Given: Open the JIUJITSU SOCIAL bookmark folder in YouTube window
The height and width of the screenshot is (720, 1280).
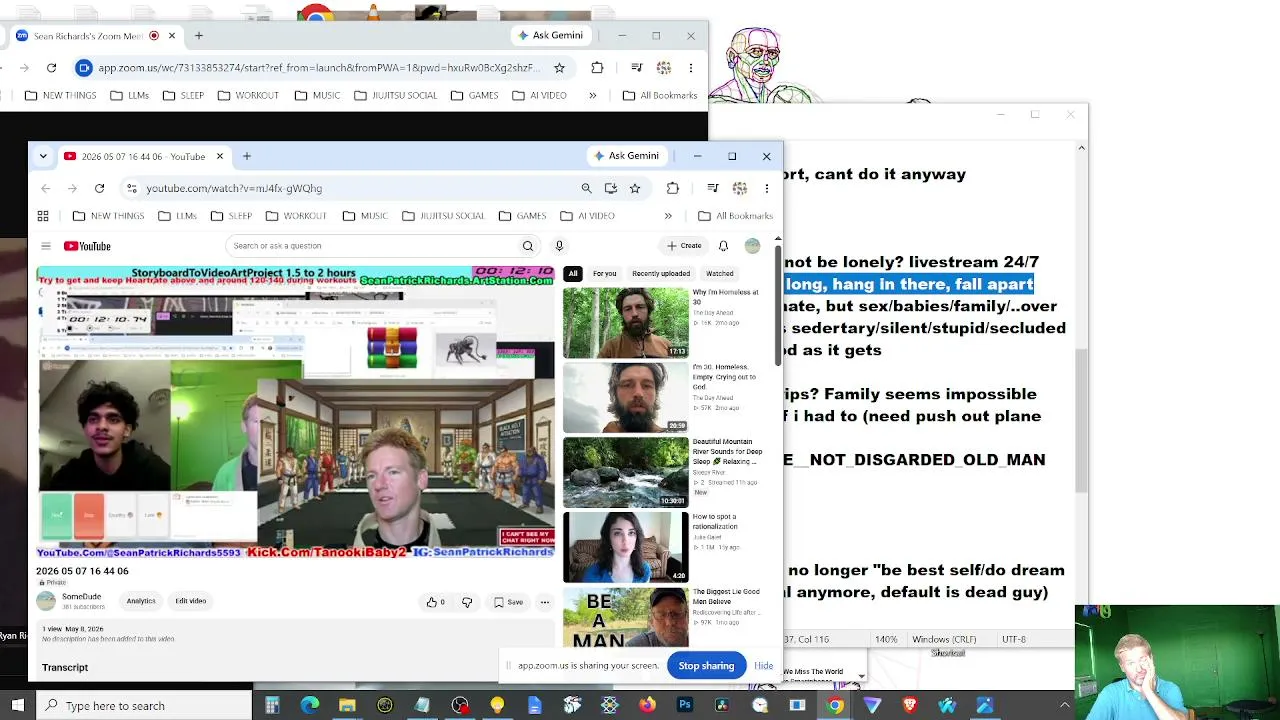Looking at the screenshot, I should (x=442, y=216).
